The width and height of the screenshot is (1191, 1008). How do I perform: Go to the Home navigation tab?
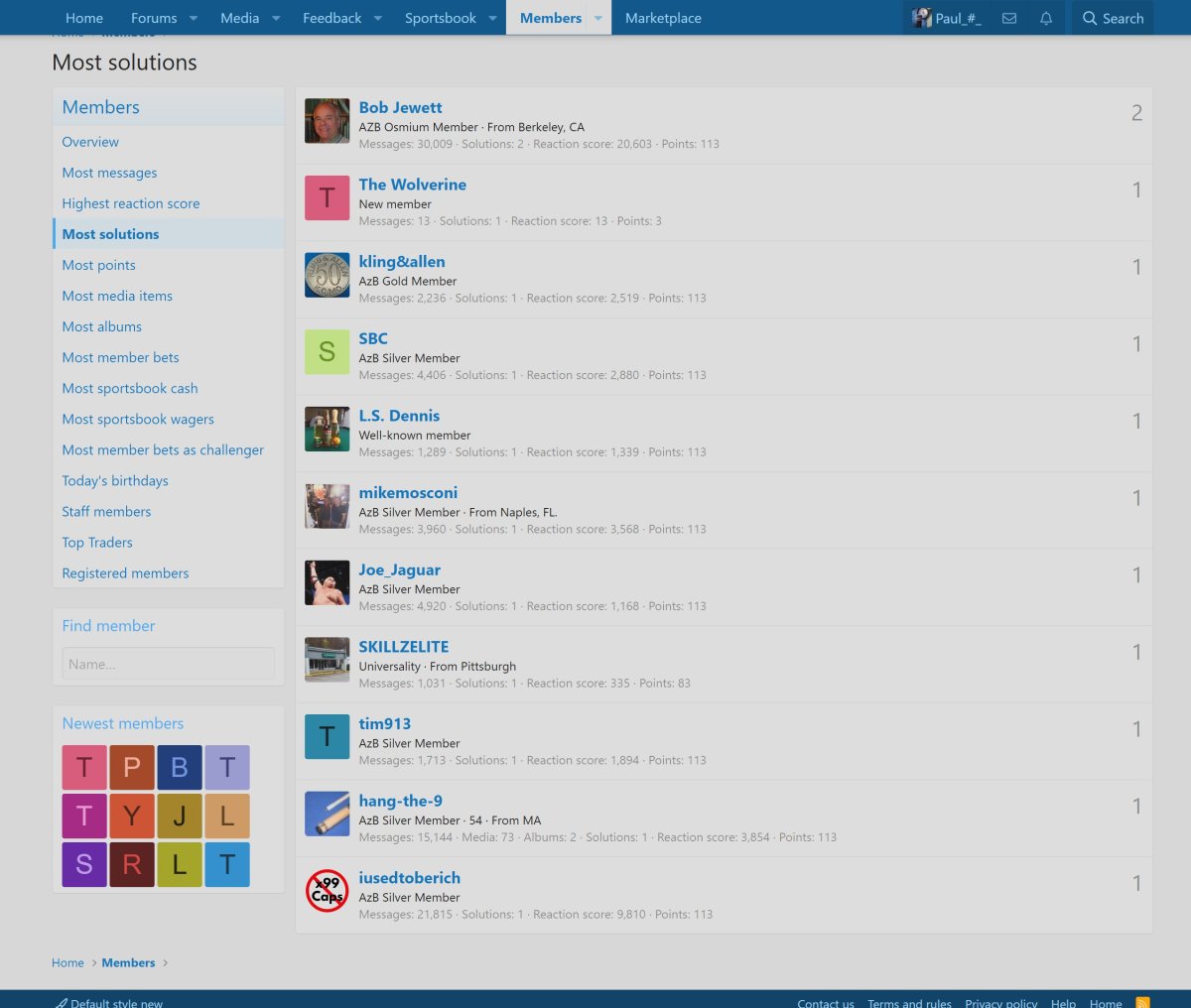click(x=84, y=18)
